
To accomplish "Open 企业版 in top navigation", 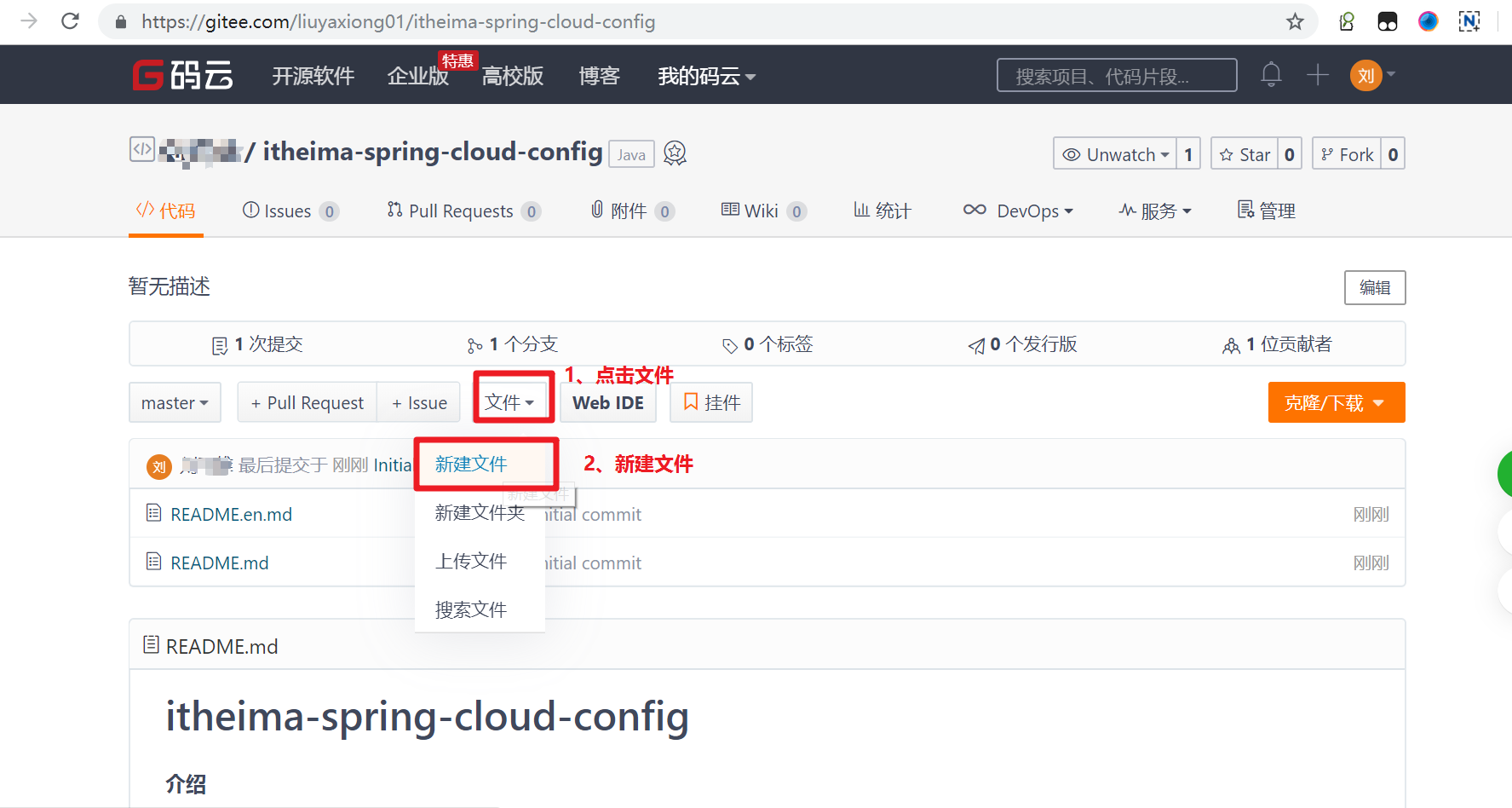I will click(x=417, y=77).
